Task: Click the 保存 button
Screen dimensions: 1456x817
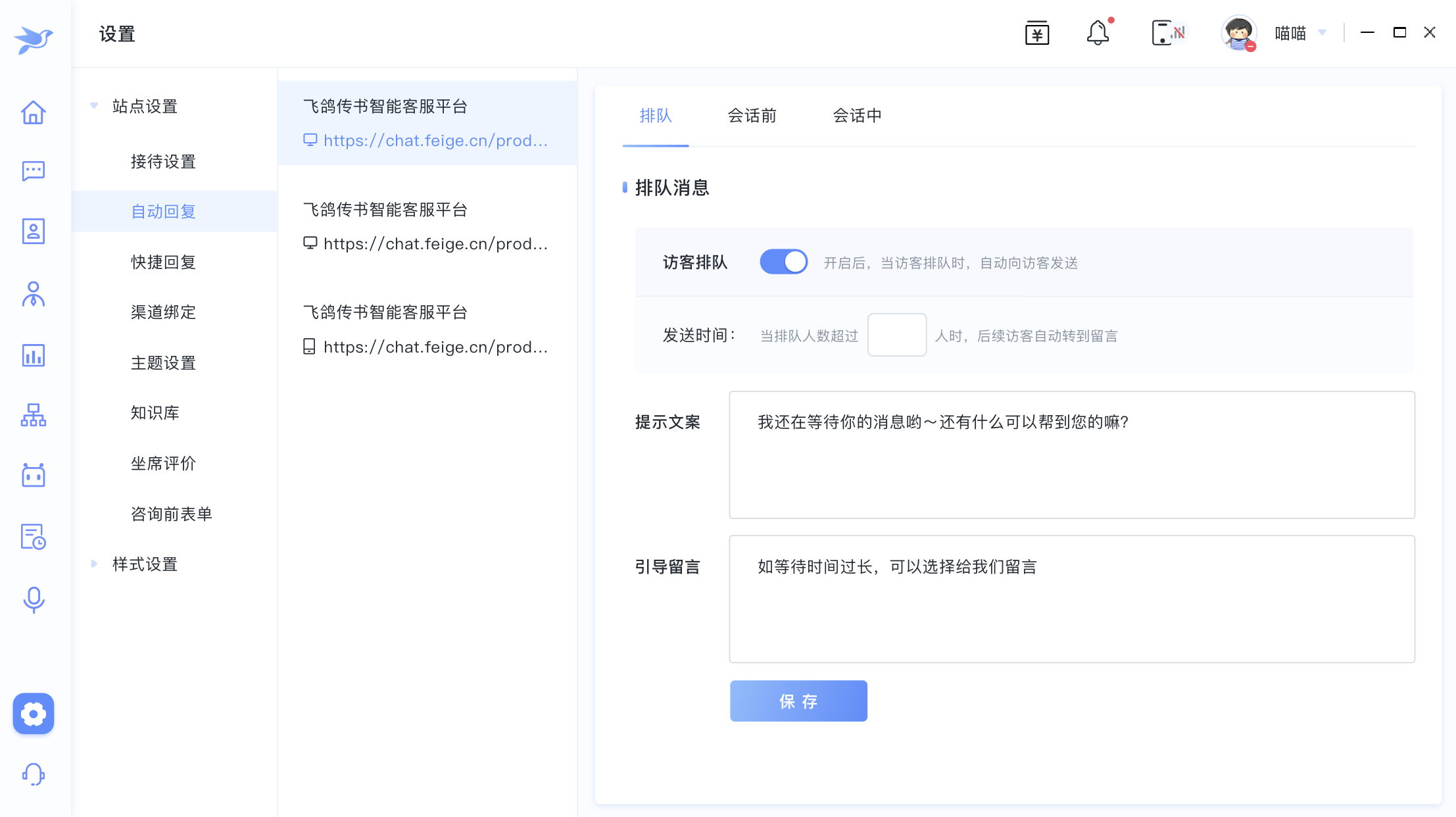Action: point(798,701)
